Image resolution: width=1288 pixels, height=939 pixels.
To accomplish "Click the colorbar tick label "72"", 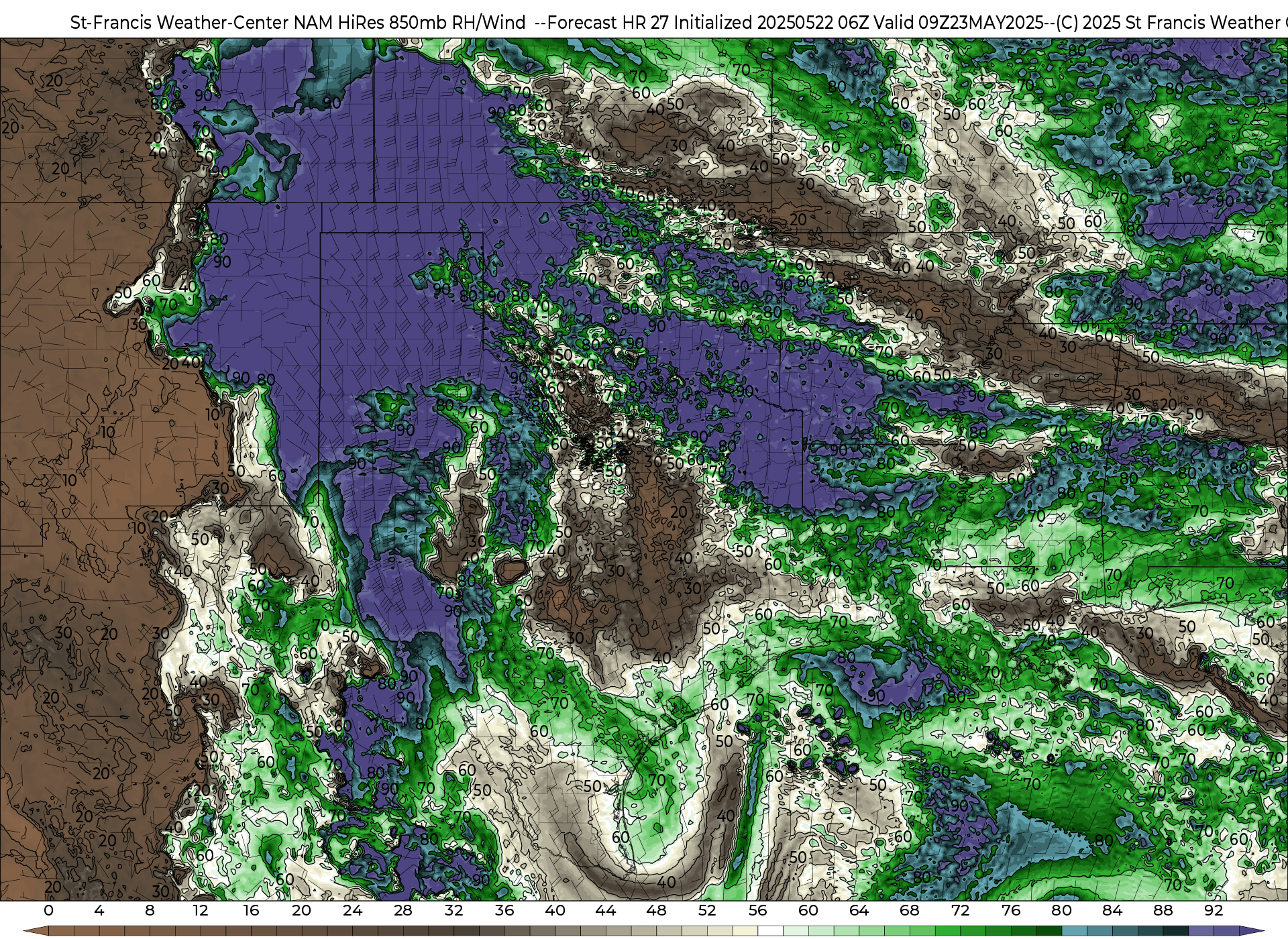I will click(961, 911).
